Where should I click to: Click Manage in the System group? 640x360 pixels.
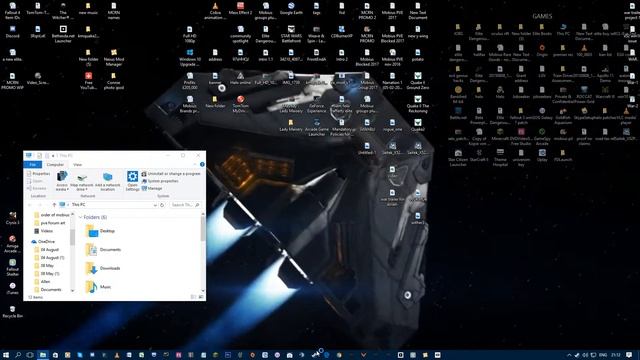[x=152, y=188]
